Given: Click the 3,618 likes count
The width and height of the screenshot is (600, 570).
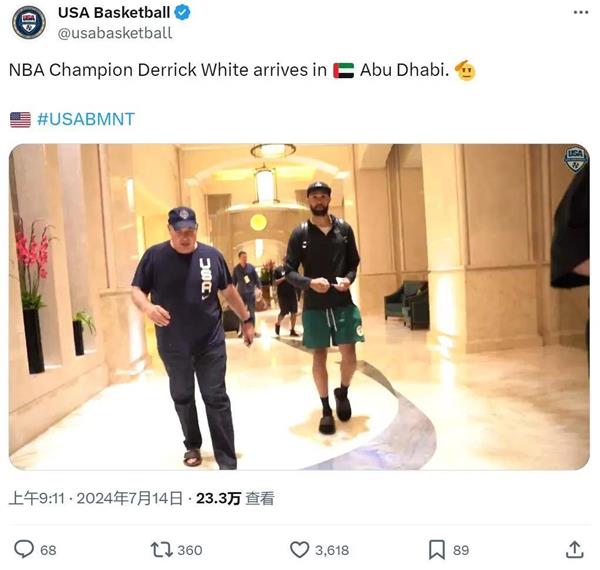Looking at the screenshot, I should [332, 550].
